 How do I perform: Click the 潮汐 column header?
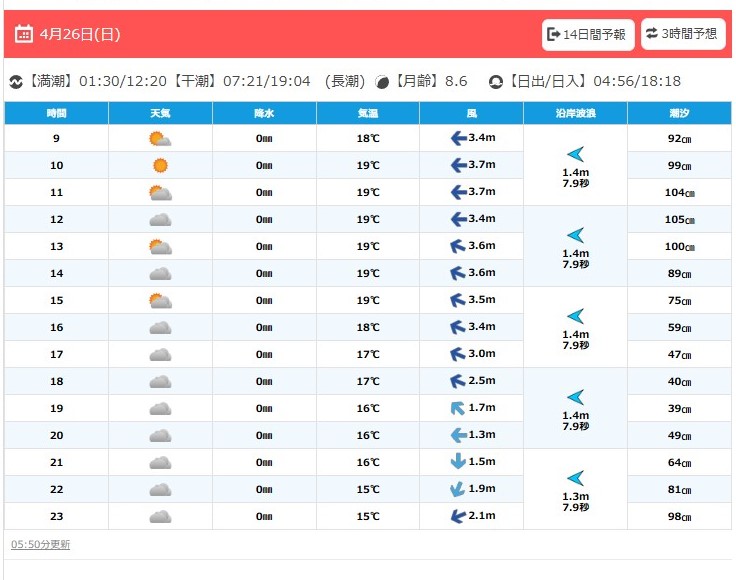679,113
